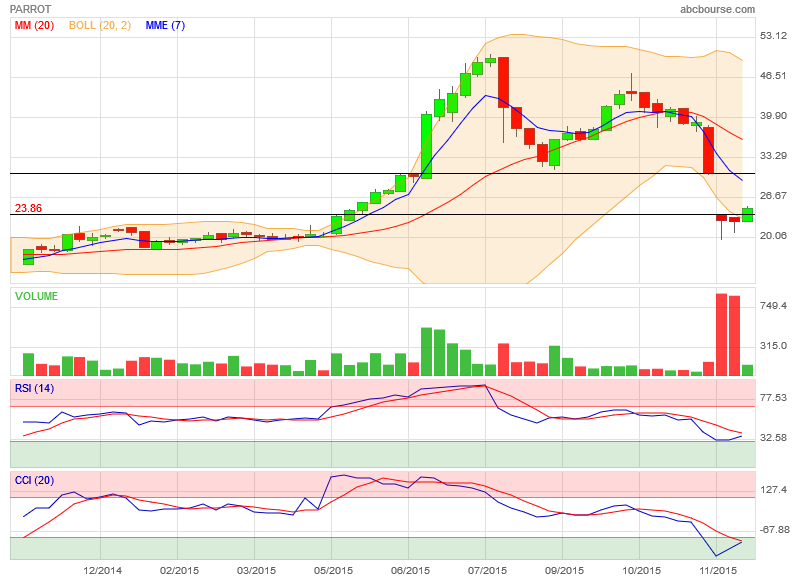Click the 77.53 RSI axis value
The image size is (800, 580).
coord(773,397)
